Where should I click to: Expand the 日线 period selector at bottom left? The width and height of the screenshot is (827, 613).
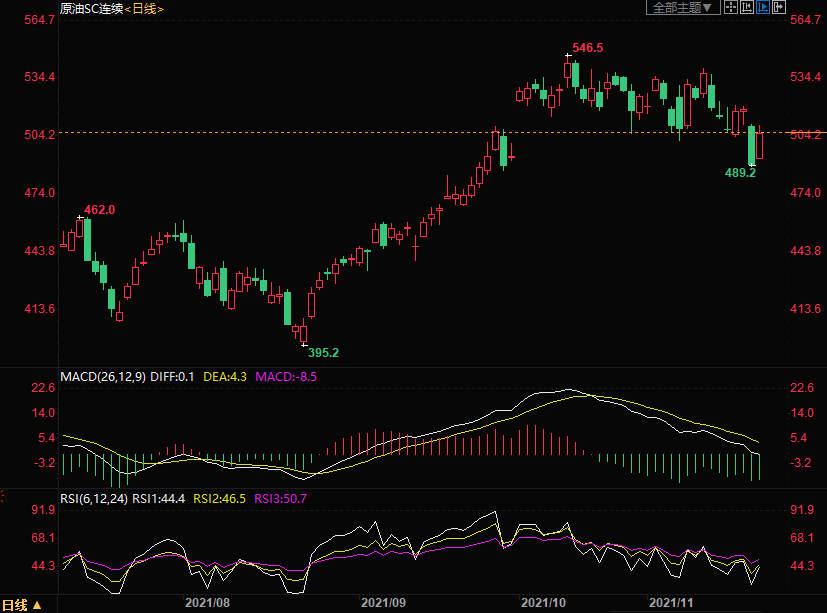(21, 604)
